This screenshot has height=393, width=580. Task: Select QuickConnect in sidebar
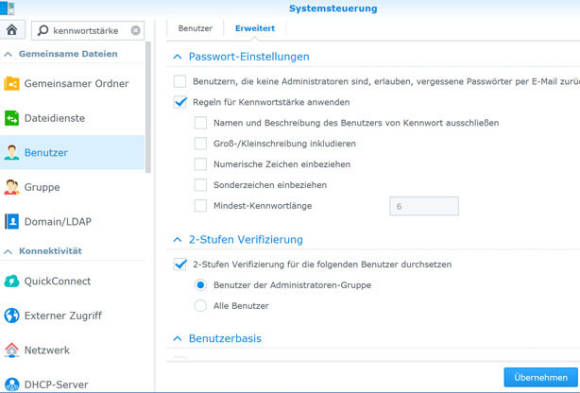coord(72,281)
